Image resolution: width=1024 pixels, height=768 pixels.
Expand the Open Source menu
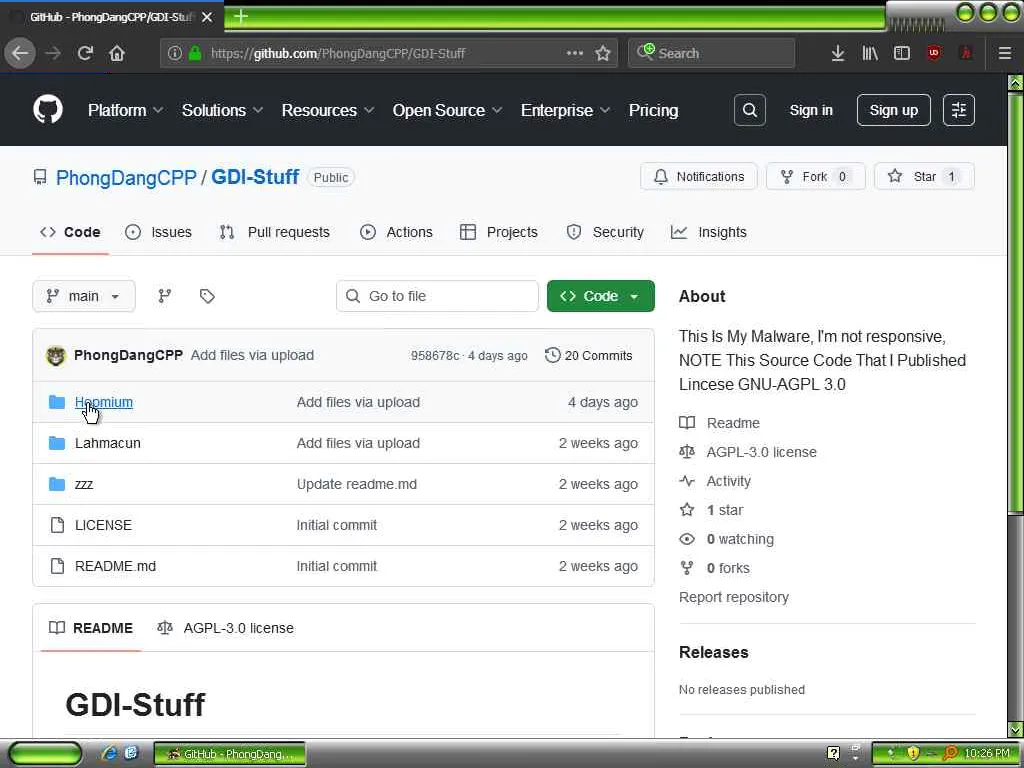tap(447, 110)
